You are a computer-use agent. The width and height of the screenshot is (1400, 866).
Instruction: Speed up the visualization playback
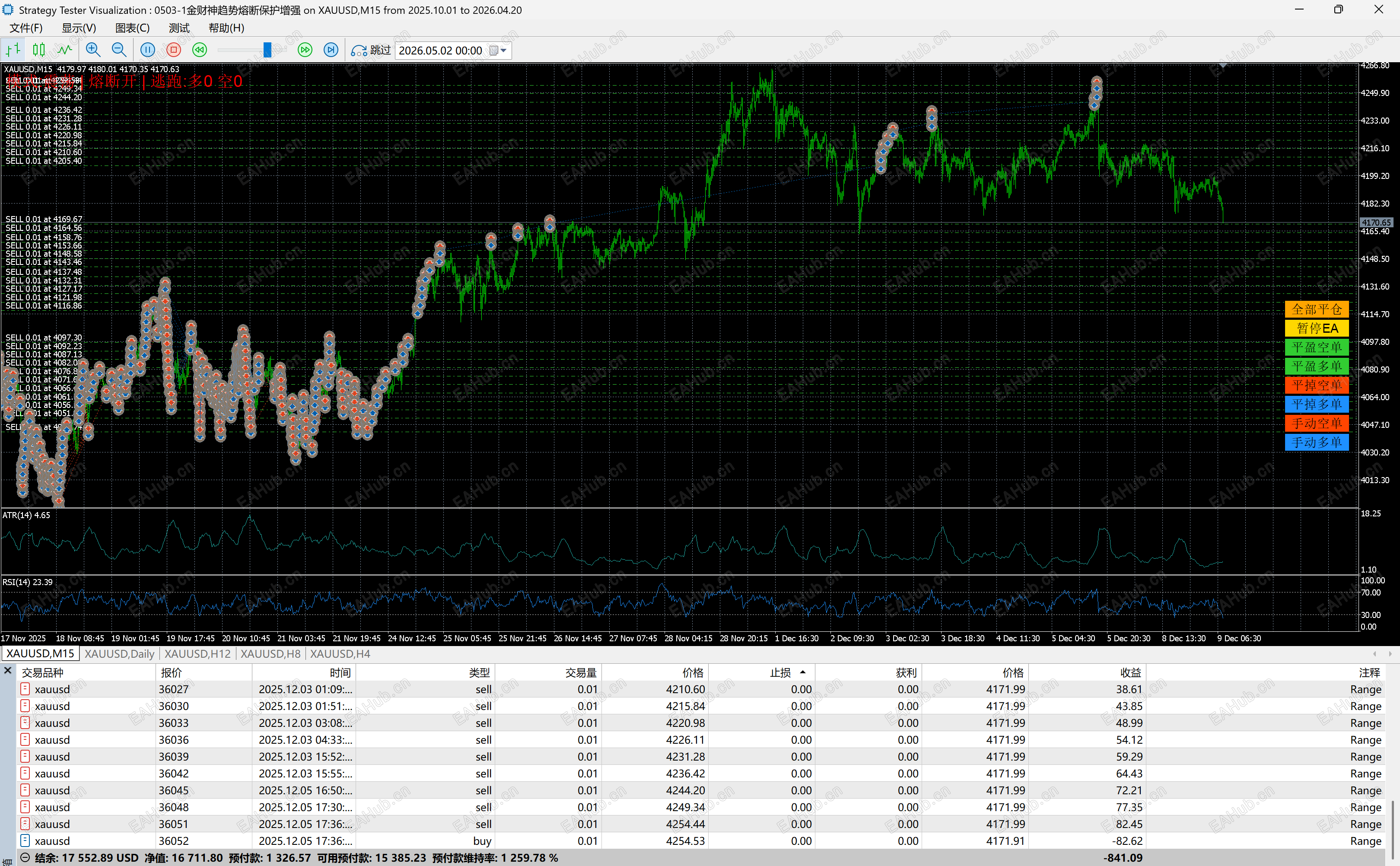[305, 50]
